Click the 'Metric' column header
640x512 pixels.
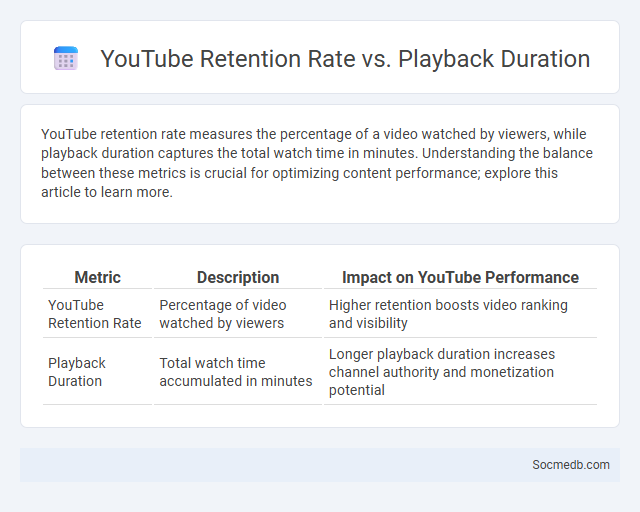click(98, 277)
